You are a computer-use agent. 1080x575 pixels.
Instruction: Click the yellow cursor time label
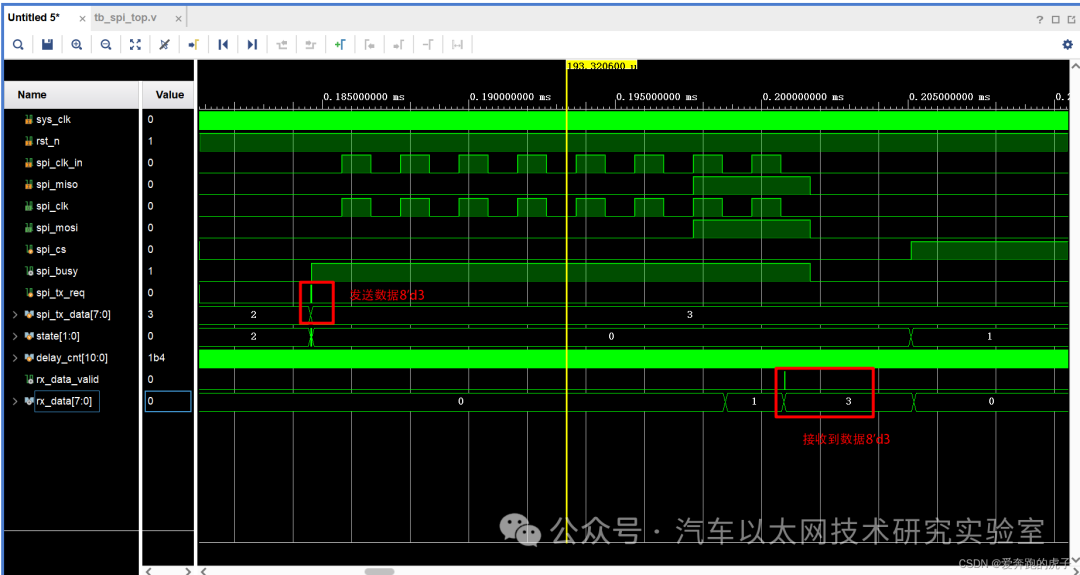[601, 65]
